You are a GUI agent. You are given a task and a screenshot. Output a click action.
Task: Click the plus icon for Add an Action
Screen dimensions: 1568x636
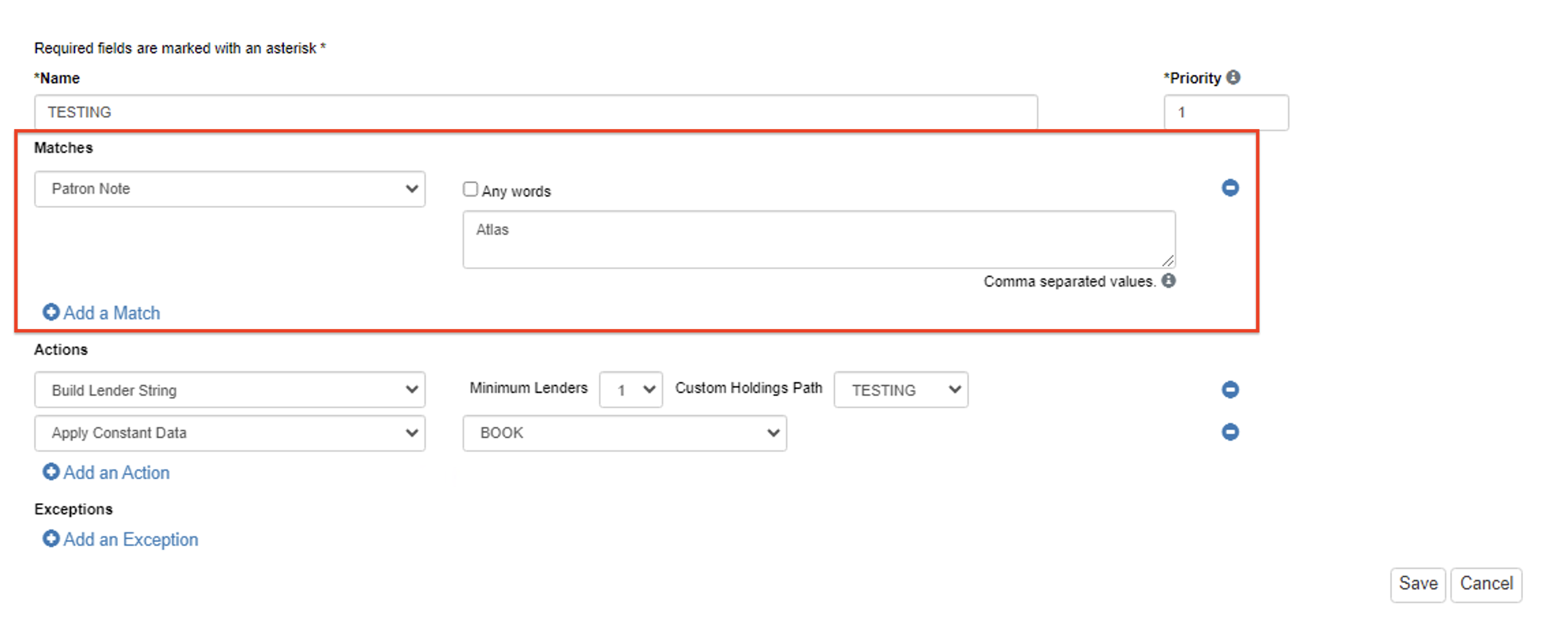point(50,472)
